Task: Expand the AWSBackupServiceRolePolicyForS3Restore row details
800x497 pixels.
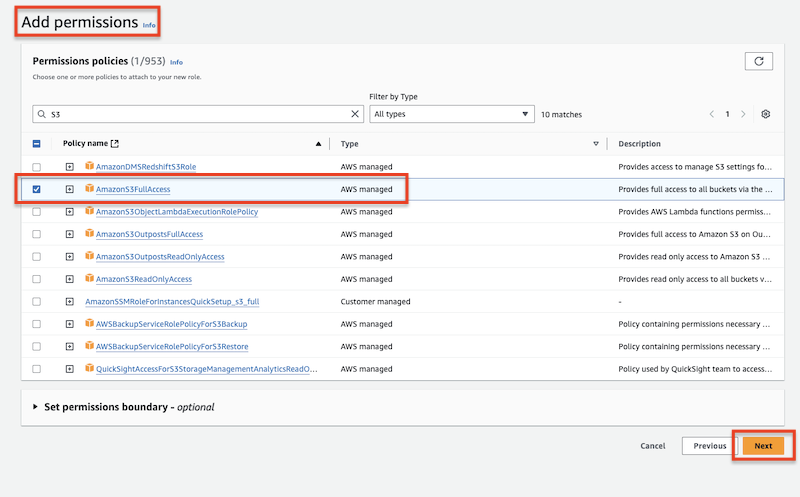Action: [70, 346]
